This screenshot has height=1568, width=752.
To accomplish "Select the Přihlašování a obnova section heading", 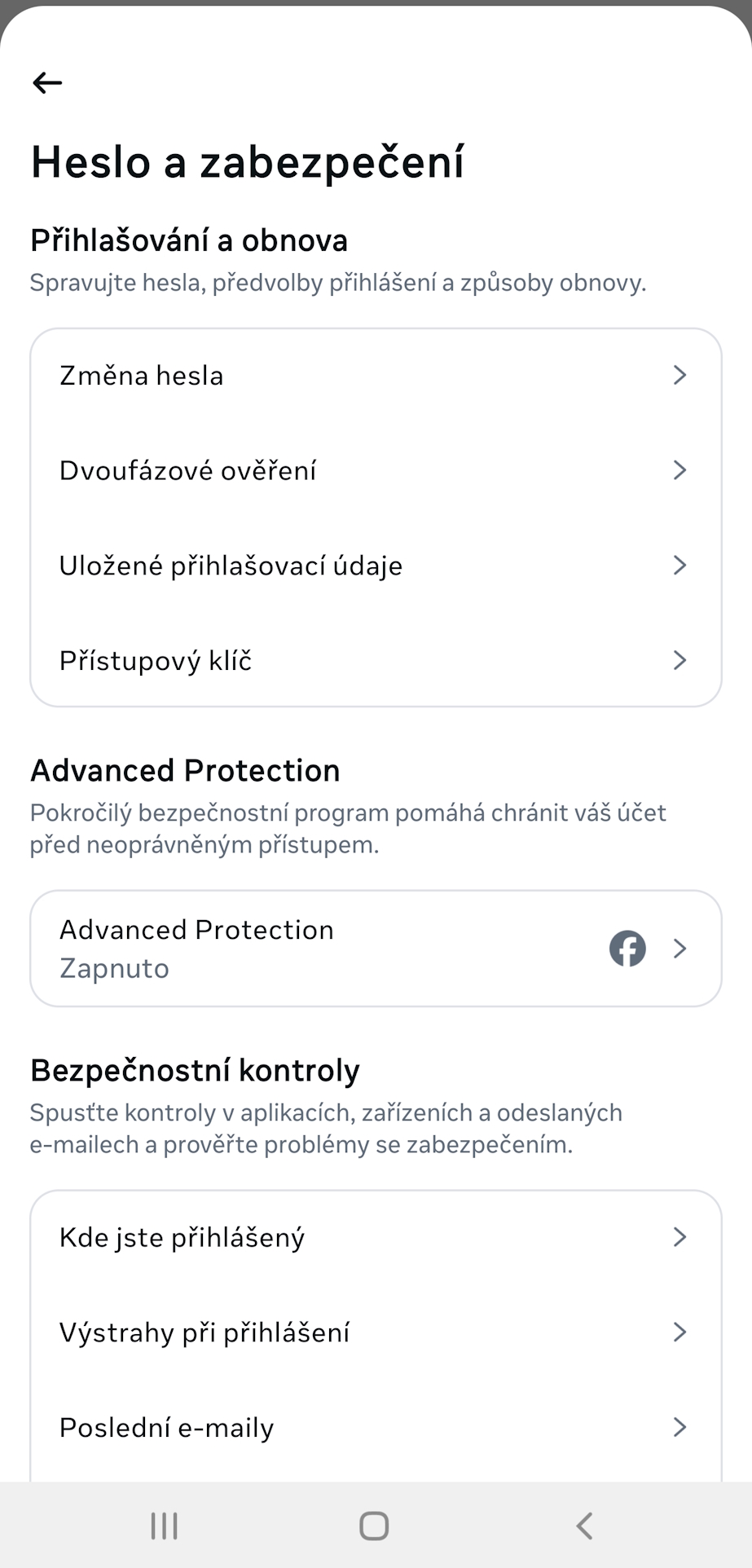I will tap(188, 240).
